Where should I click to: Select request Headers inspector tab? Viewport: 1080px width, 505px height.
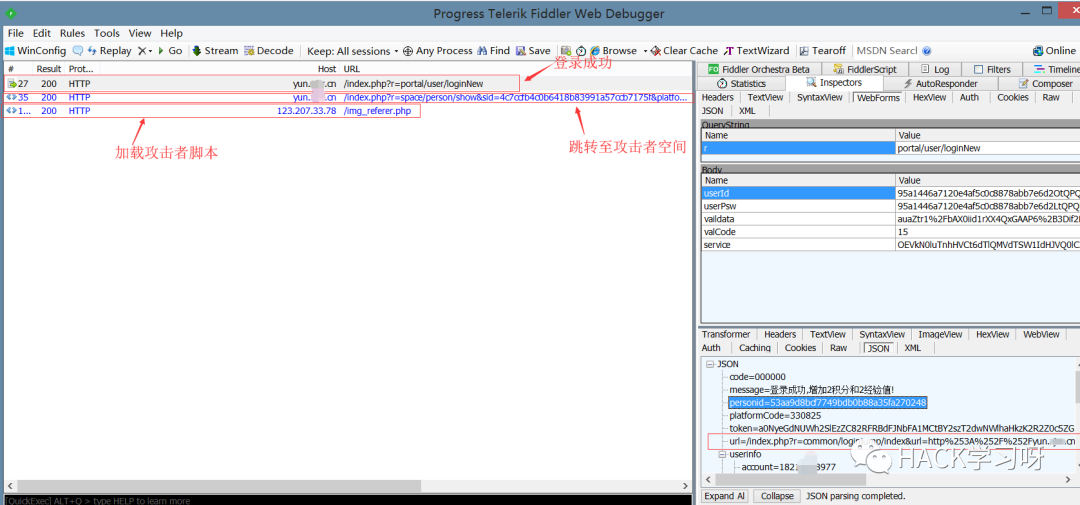point(718,98)
